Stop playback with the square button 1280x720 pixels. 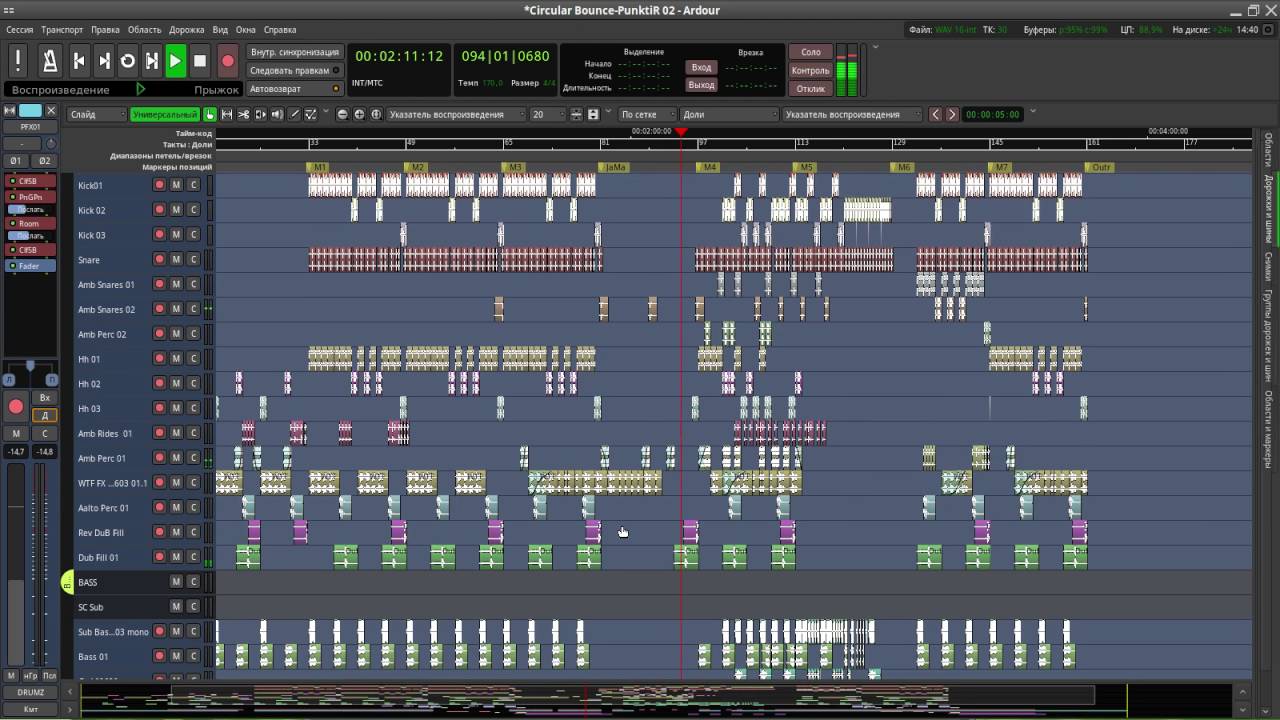200,61
